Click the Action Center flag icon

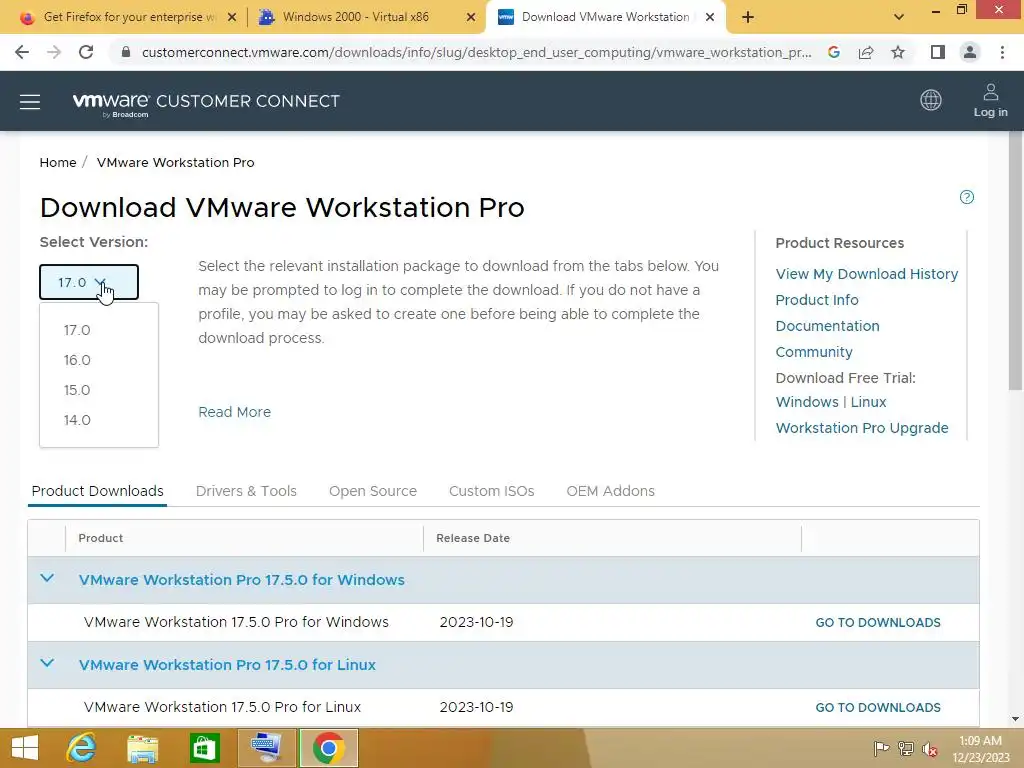point(881,748)
